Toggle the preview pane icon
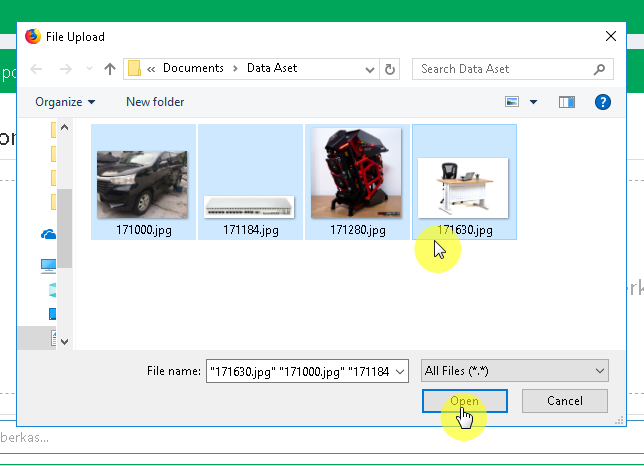Viewport: 644px width, 466px height. point(567,102)
